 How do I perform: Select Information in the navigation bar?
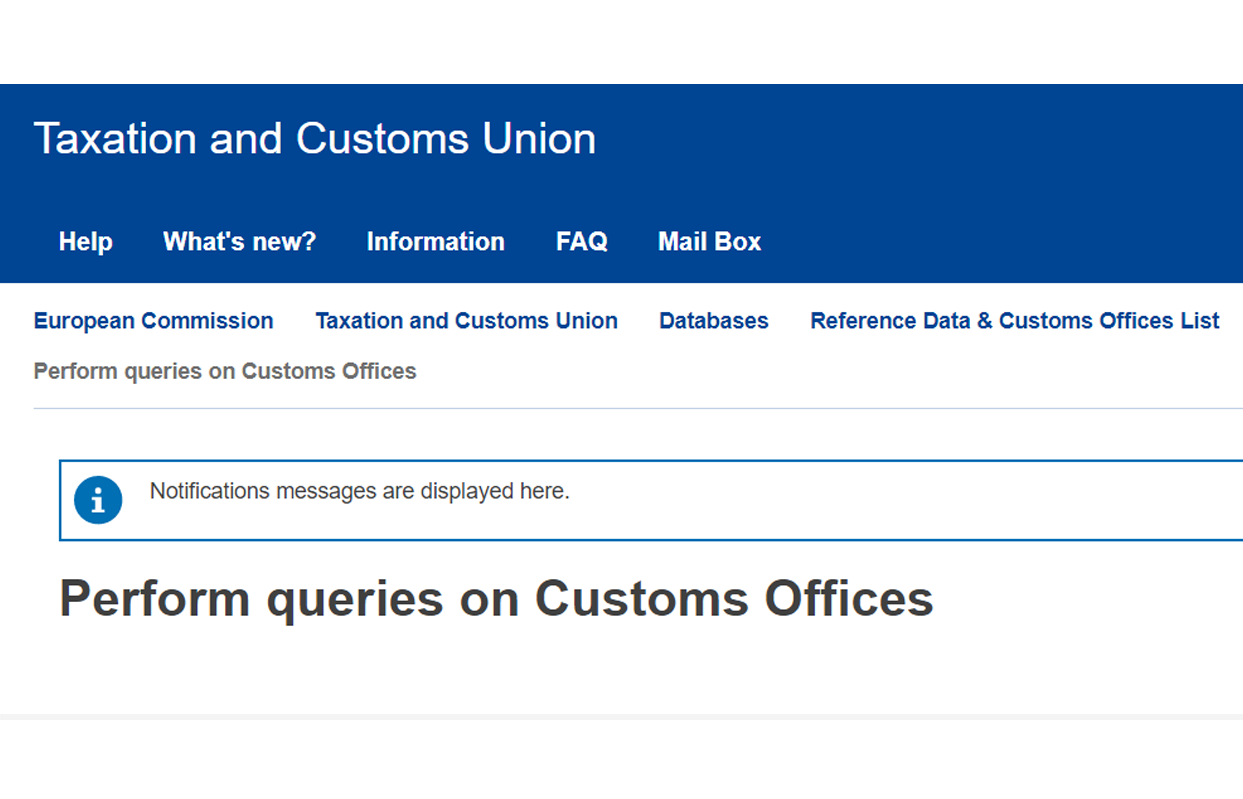(x=436, y=242)
